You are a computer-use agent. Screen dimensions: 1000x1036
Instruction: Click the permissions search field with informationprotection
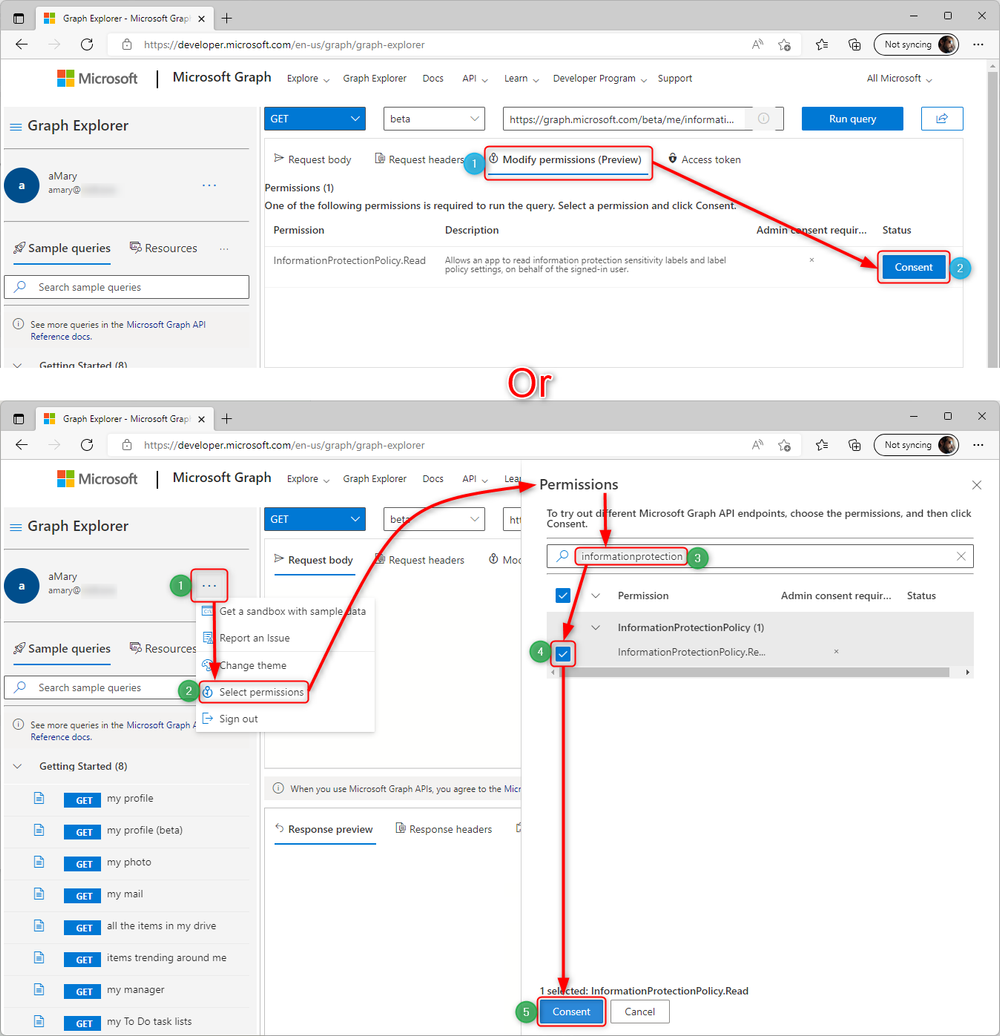click(x=760, y=556)
